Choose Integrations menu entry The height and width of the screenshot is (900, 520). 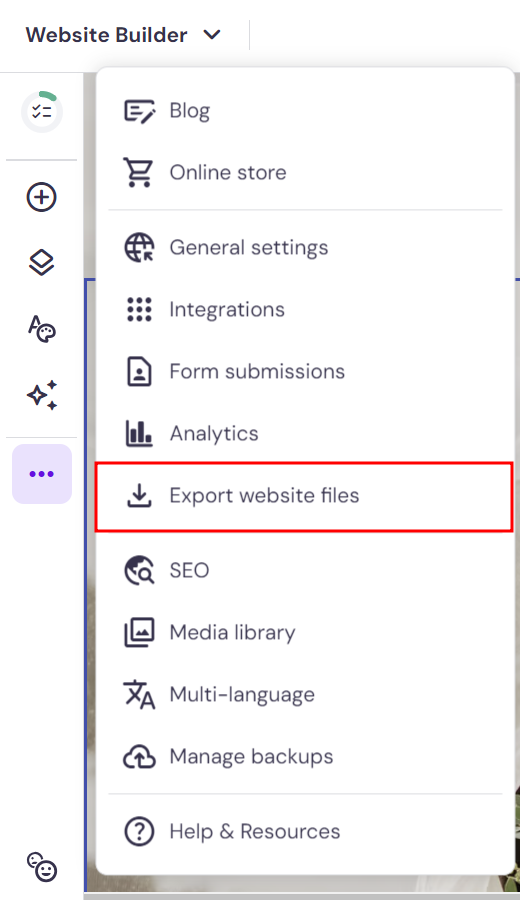(x=305, y=309)
